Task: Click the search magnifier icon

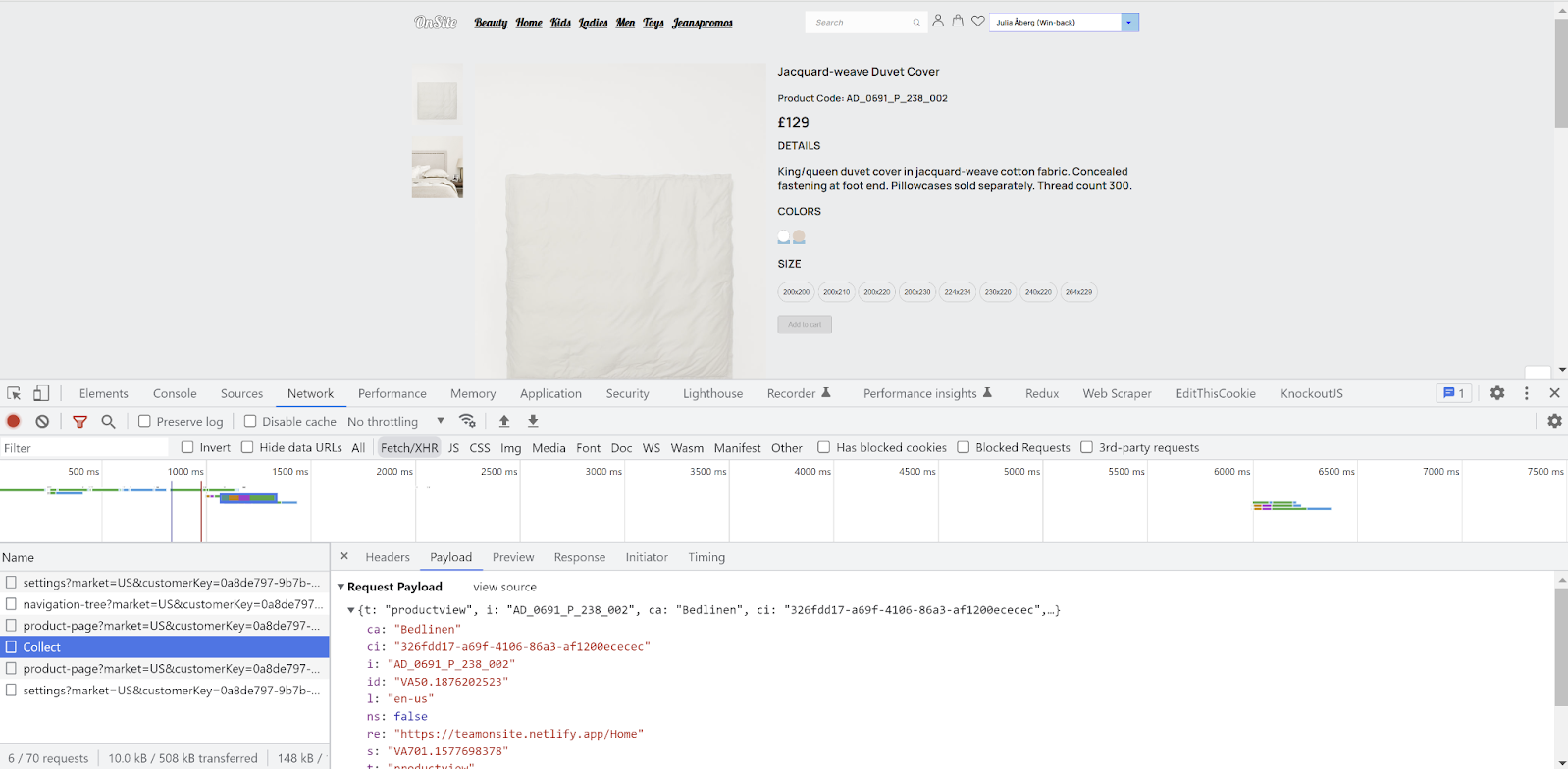Action: (916, 23)
